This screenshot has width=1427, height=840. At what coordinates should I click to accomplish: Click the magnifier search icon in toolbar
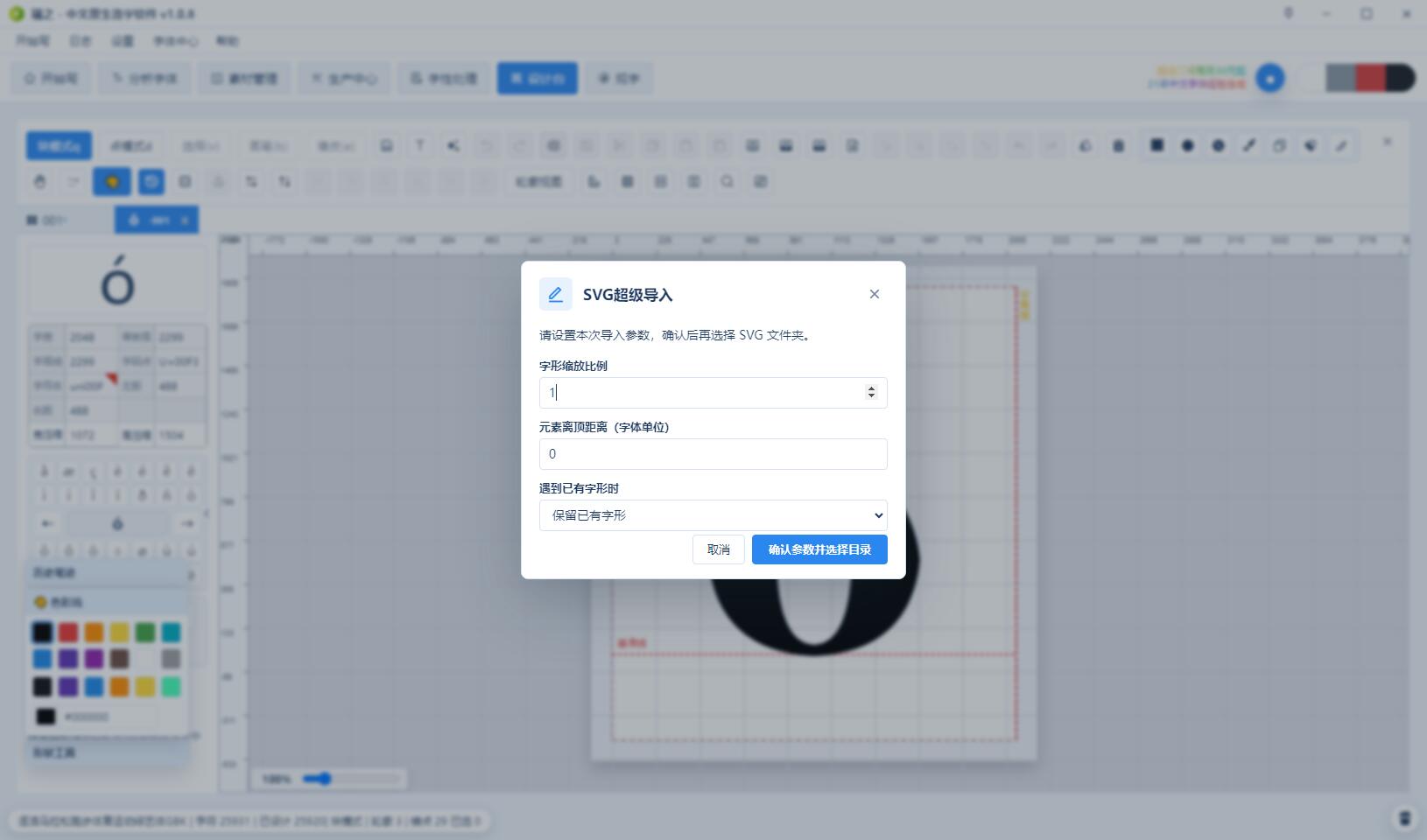(x=727, y=182)
